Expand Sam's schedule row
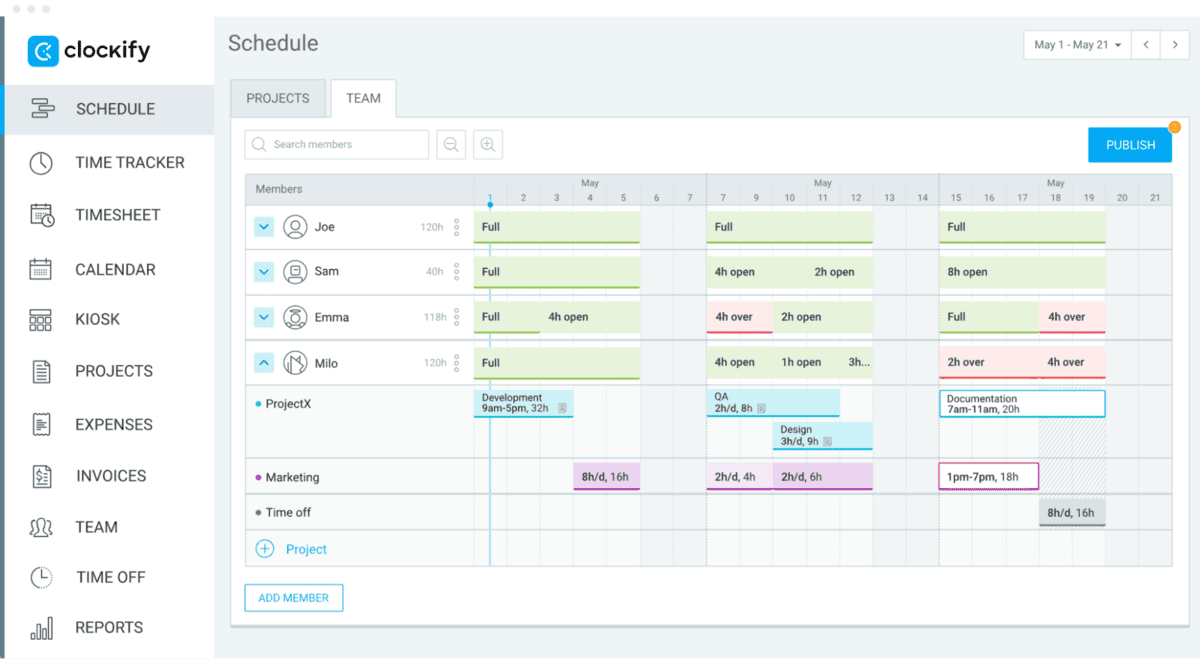Screen dimensions: 1200x659 click(x=264, y=271)
